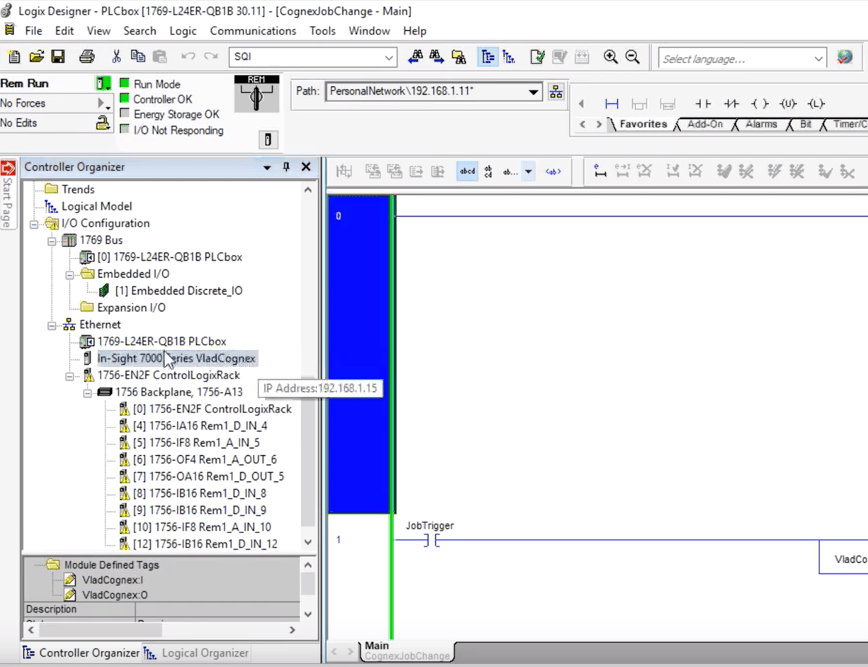Click the Paste icon on standard toolbar
Screen dimensions: 868x667
(x=160, y=58)
